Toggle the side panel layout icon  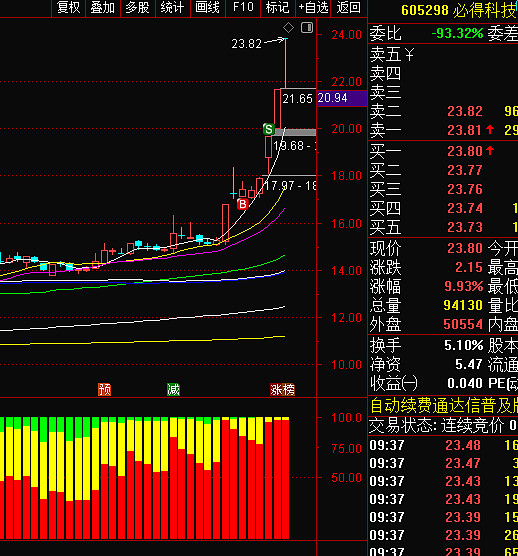pyautogui.click(x=307, y=27)
